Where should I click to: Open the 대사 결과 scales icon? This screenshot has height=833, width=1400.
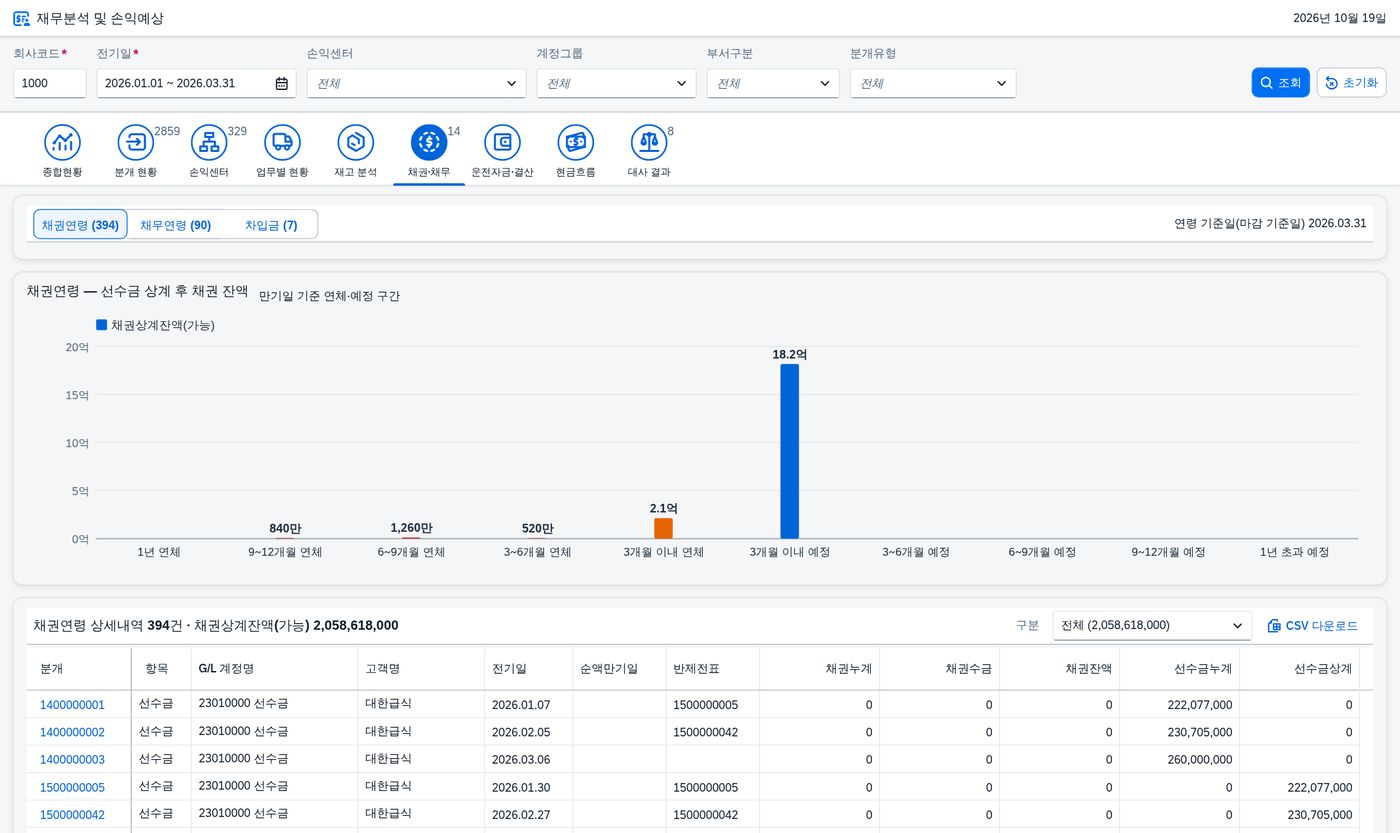(649, 143)
